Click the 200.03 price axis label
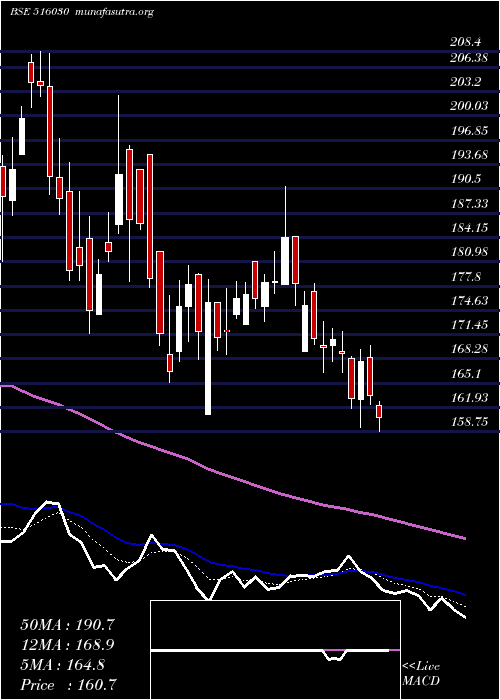Viewport: 500px width, 700px height. (x=469, y=106)
